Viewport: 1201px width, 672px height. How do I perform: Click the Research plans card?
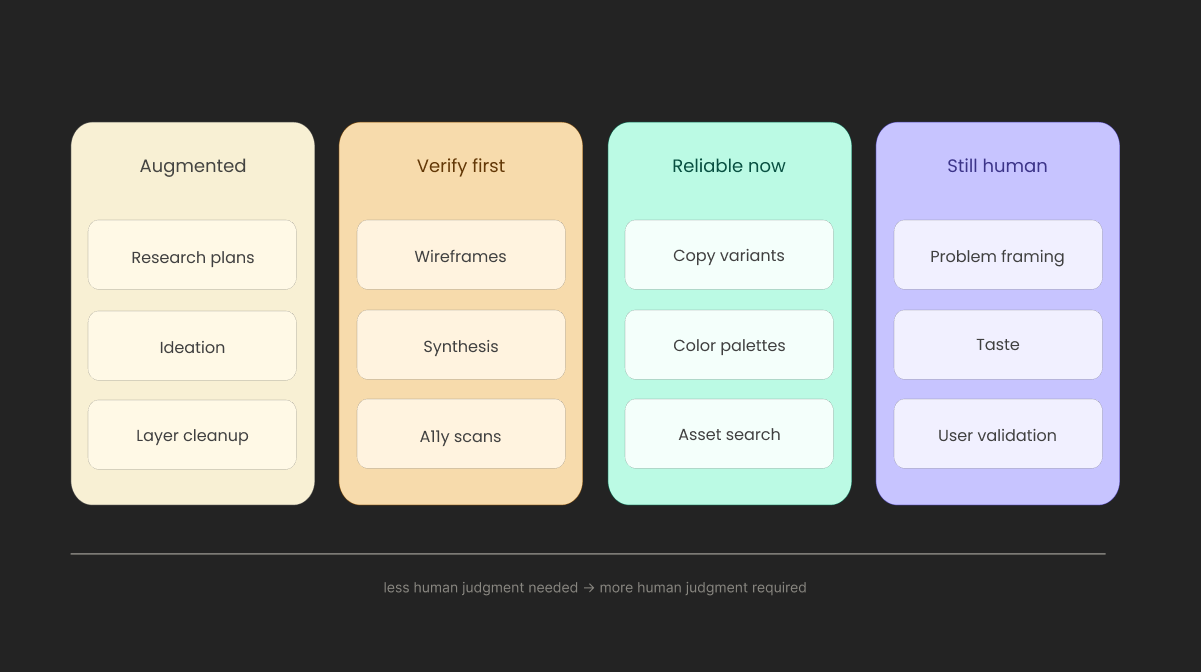pyautogui.click(x=192, y=255)
